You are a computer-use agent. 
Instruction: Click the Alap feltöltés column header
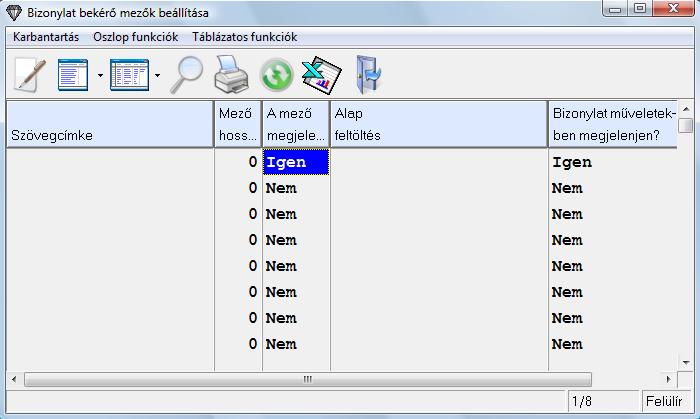[438, 124]
